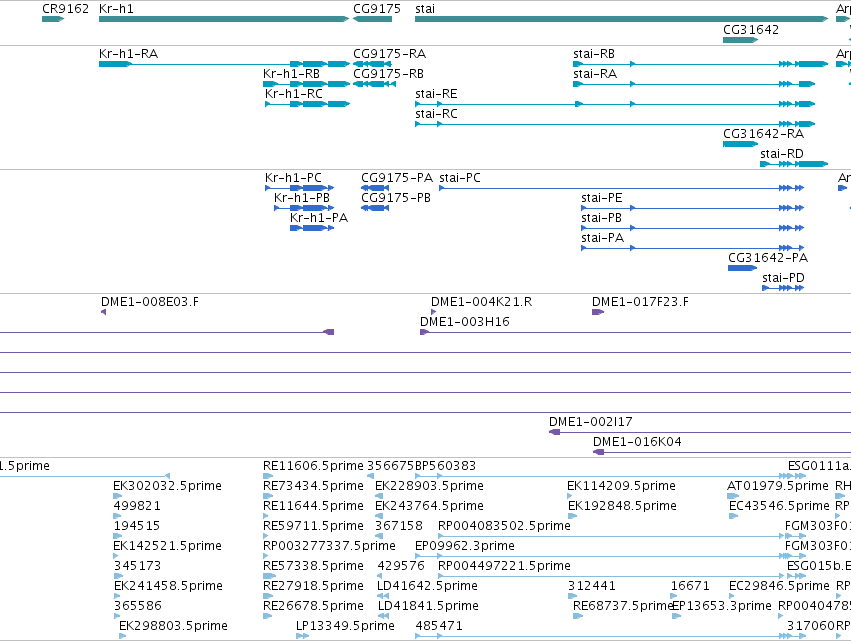Select the DME1-008E03.F clone end

point(104,312)
